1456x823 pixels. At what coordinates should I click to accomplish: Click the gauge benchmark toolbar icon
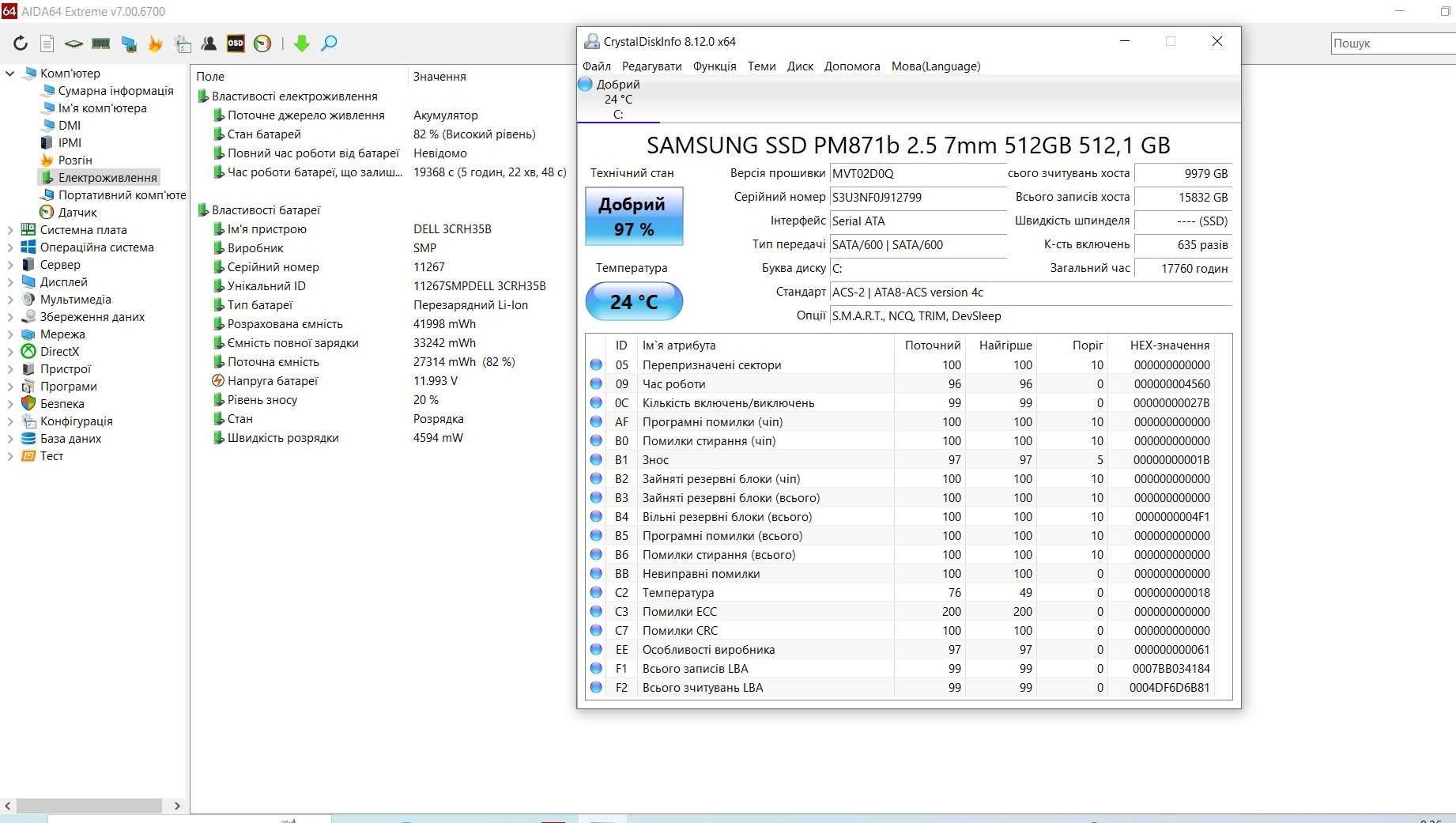point(262,43)
